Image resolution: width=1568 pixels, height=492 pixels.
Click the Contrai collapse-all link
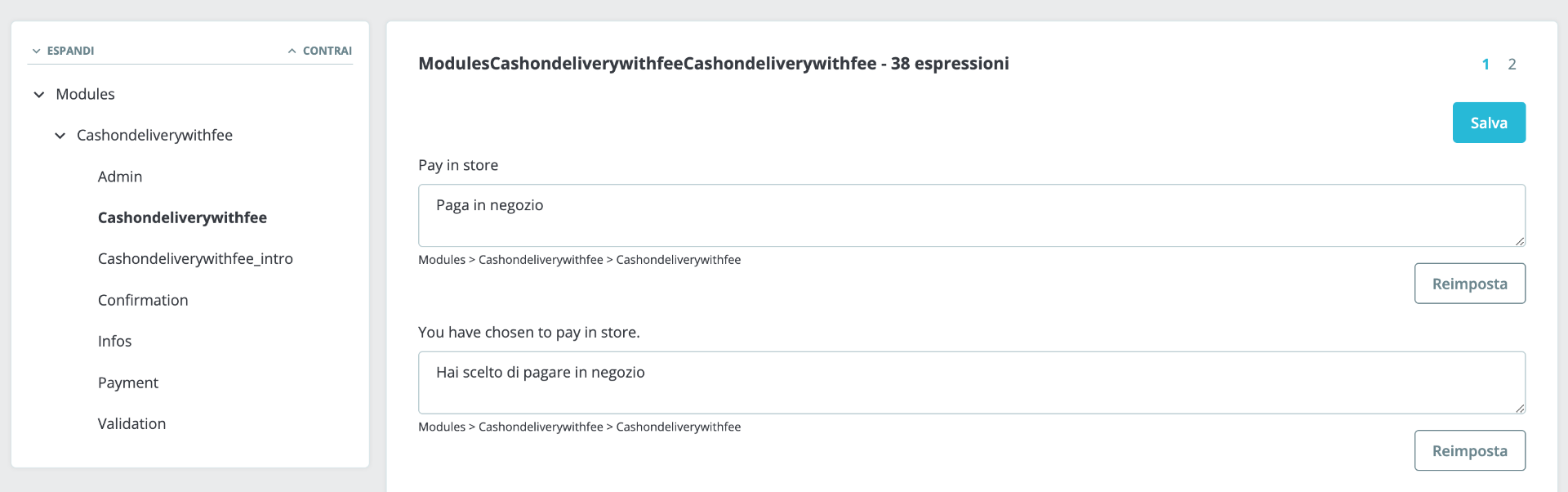coord(319,51)
